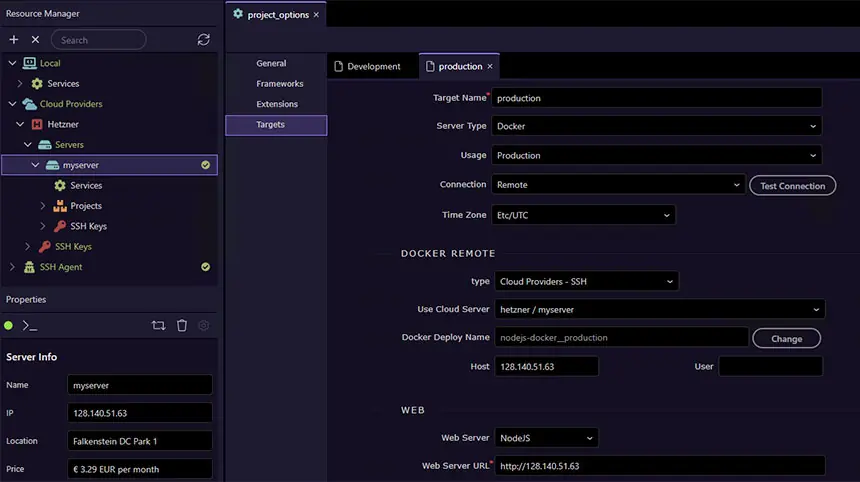This screenshot has width=860, height=482.
Task: Click the greyed gear icon in Properties
Action: (203, 325)
